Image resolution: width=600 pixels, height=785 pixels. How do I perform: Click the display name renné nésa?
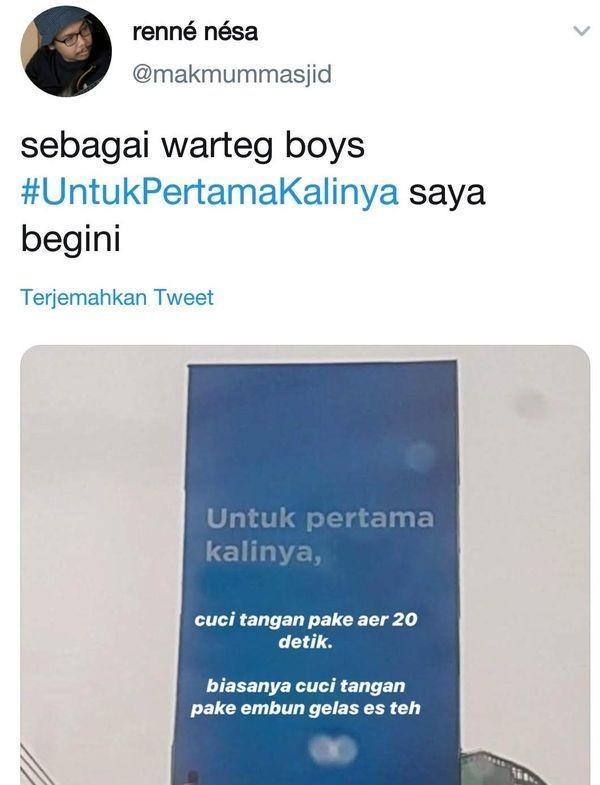click(195, 32)
